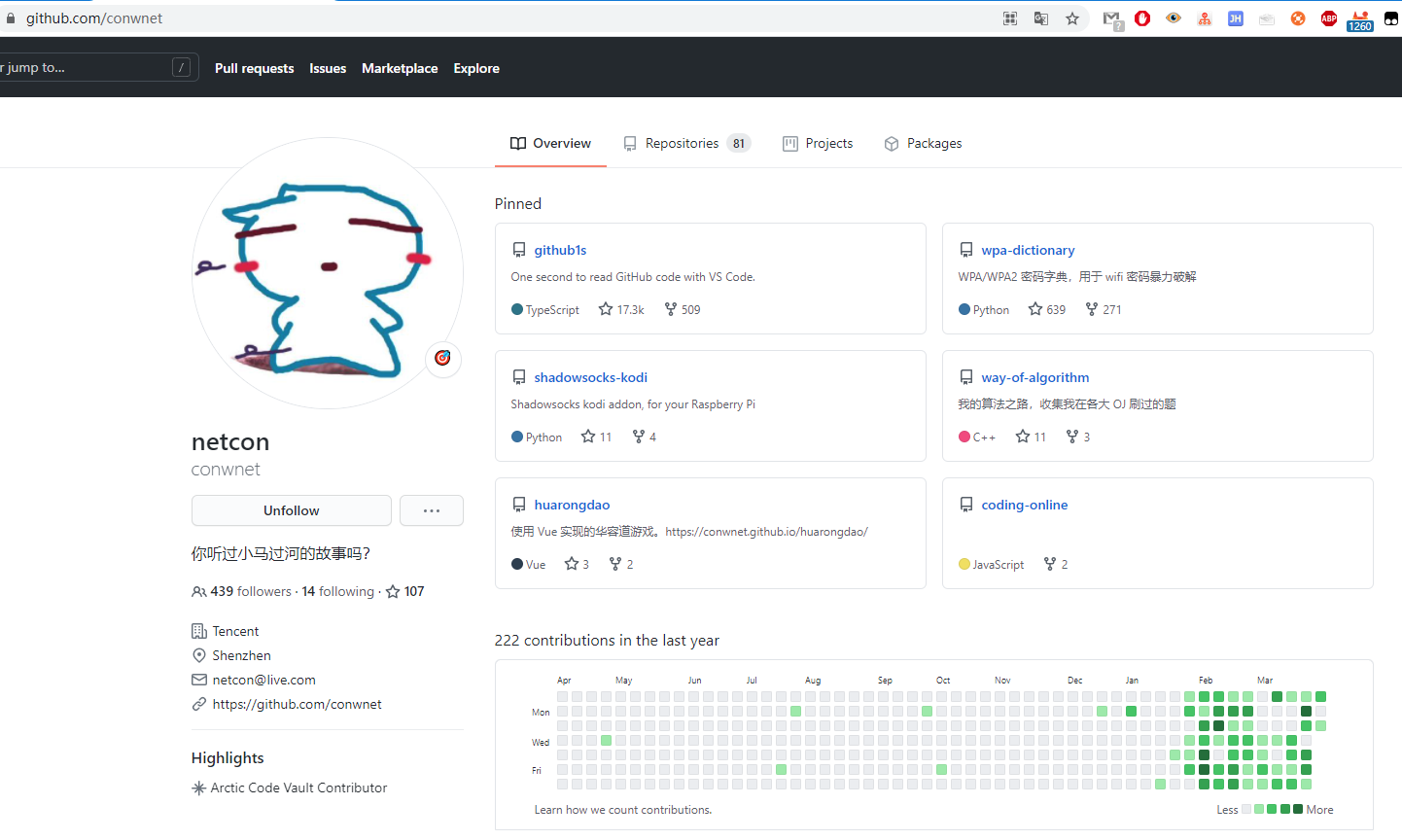Click the star icon next to 639
The width and height of the screenshot is (1402, 840).
click(x=1035, y=309)
